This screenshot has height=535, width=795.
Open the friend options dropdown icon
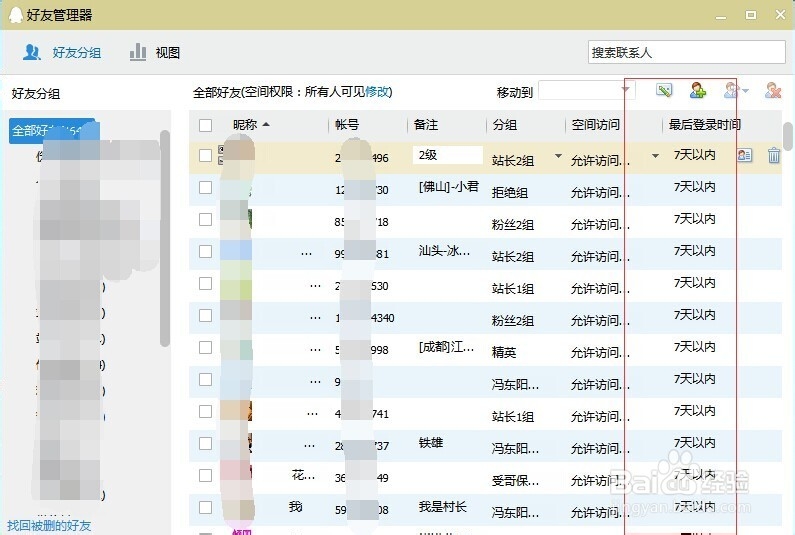pyautogui.click(x=736, y=90)
